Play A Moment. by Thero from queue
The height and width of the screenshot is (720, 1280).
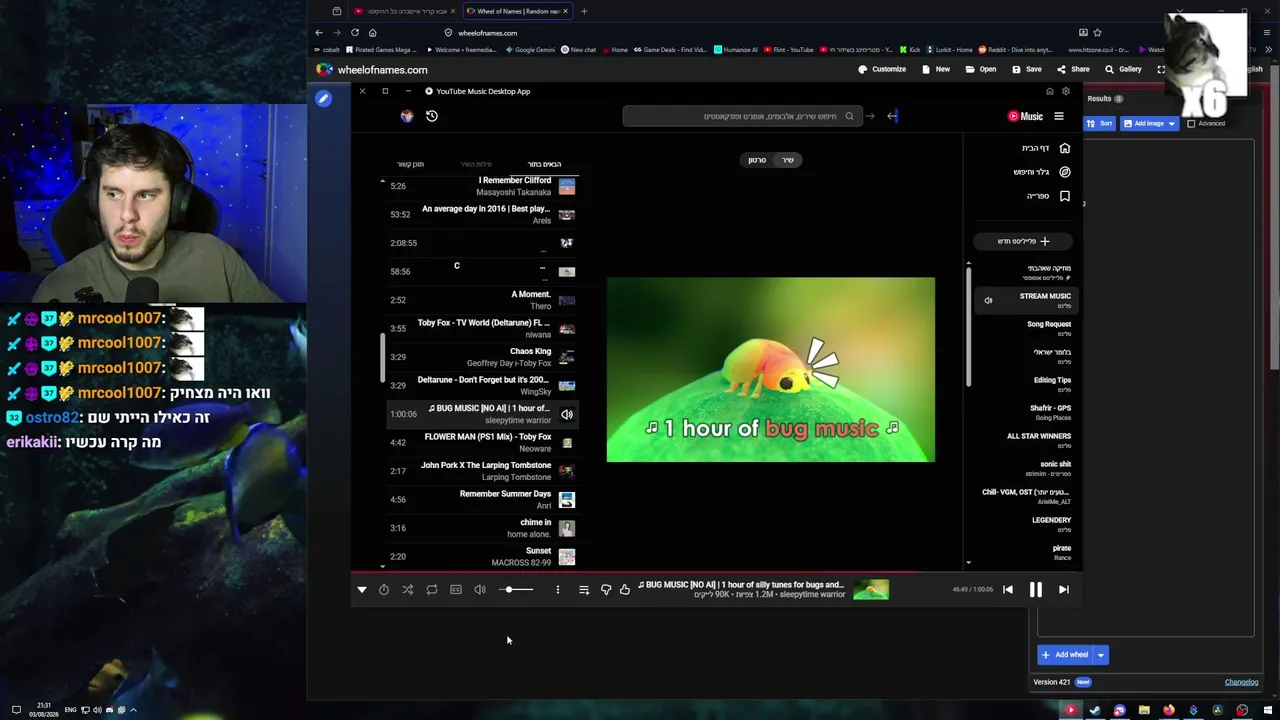pyautogui.click(x=482, y=300)
